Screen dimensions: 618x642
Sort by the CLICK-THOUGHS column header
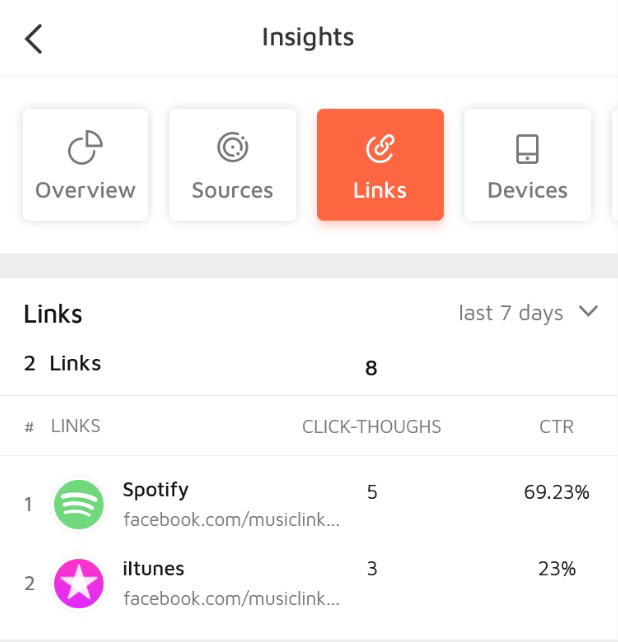point(371,427)
